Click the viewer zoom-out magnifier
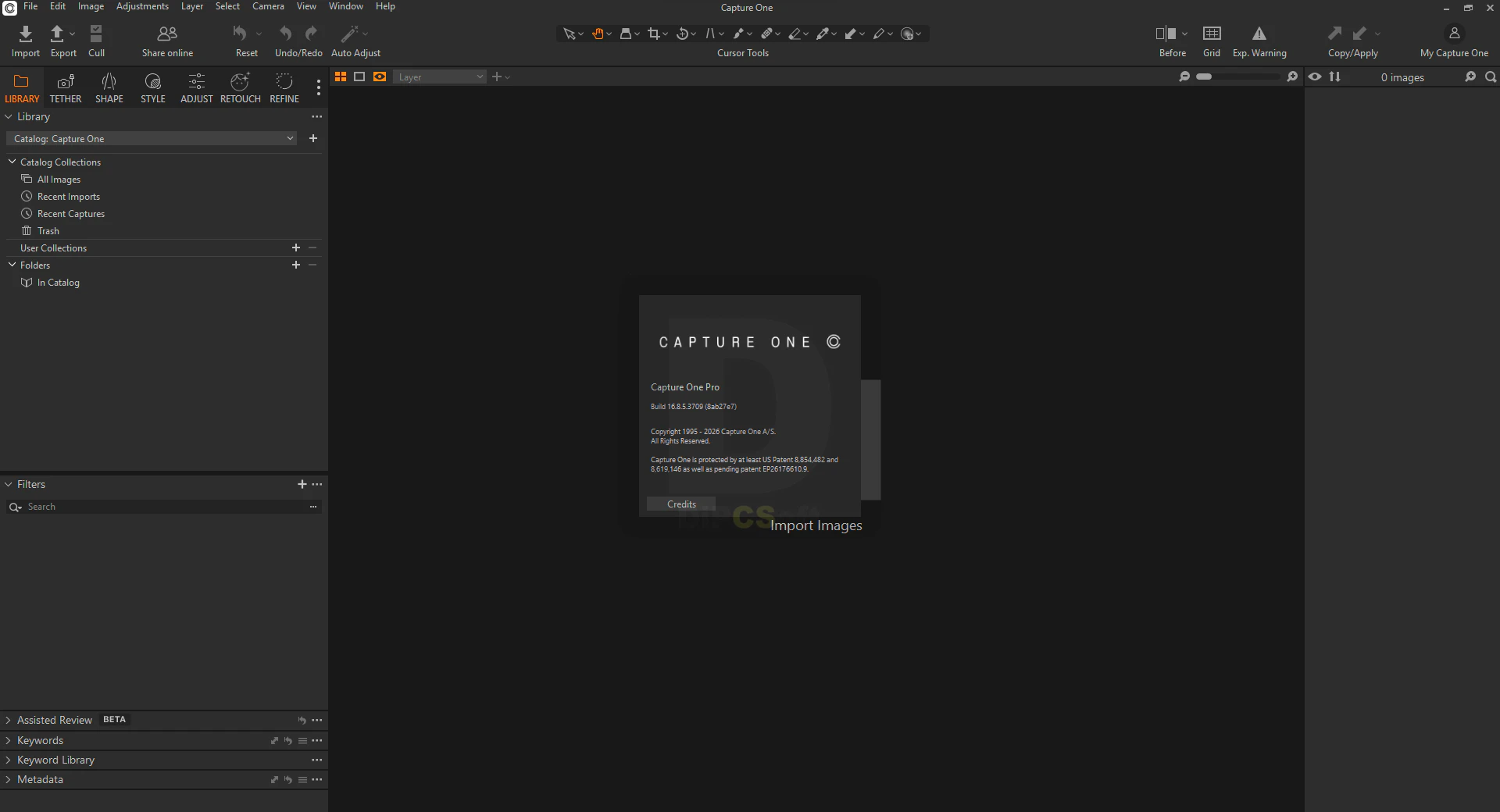Viewport: 1500px width, 812px height. (1184, 77)
